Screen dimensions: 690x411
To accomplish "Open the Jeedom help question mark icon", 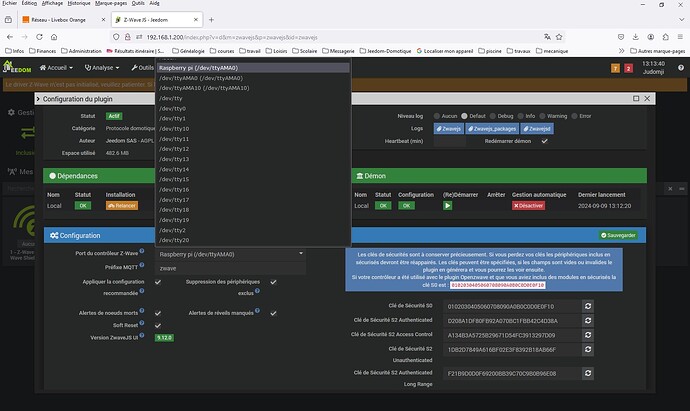I will tap(681, 68).
